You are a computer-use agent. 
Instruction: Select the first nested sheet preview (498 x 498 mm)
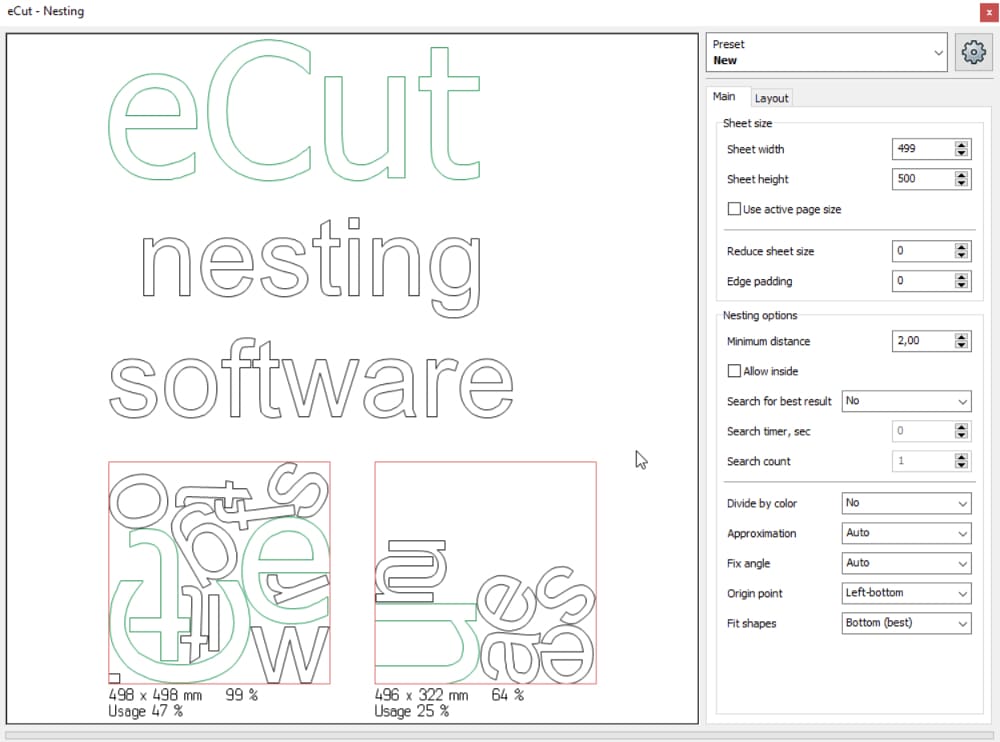click(x=219, y=573)
